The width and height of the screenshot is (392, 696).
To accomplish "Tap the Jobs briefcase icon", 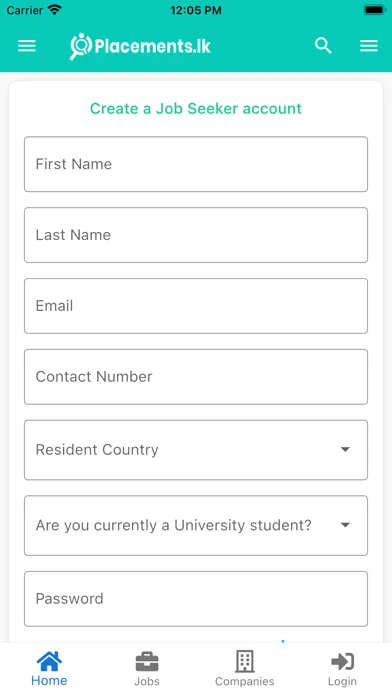I will 147,661.
